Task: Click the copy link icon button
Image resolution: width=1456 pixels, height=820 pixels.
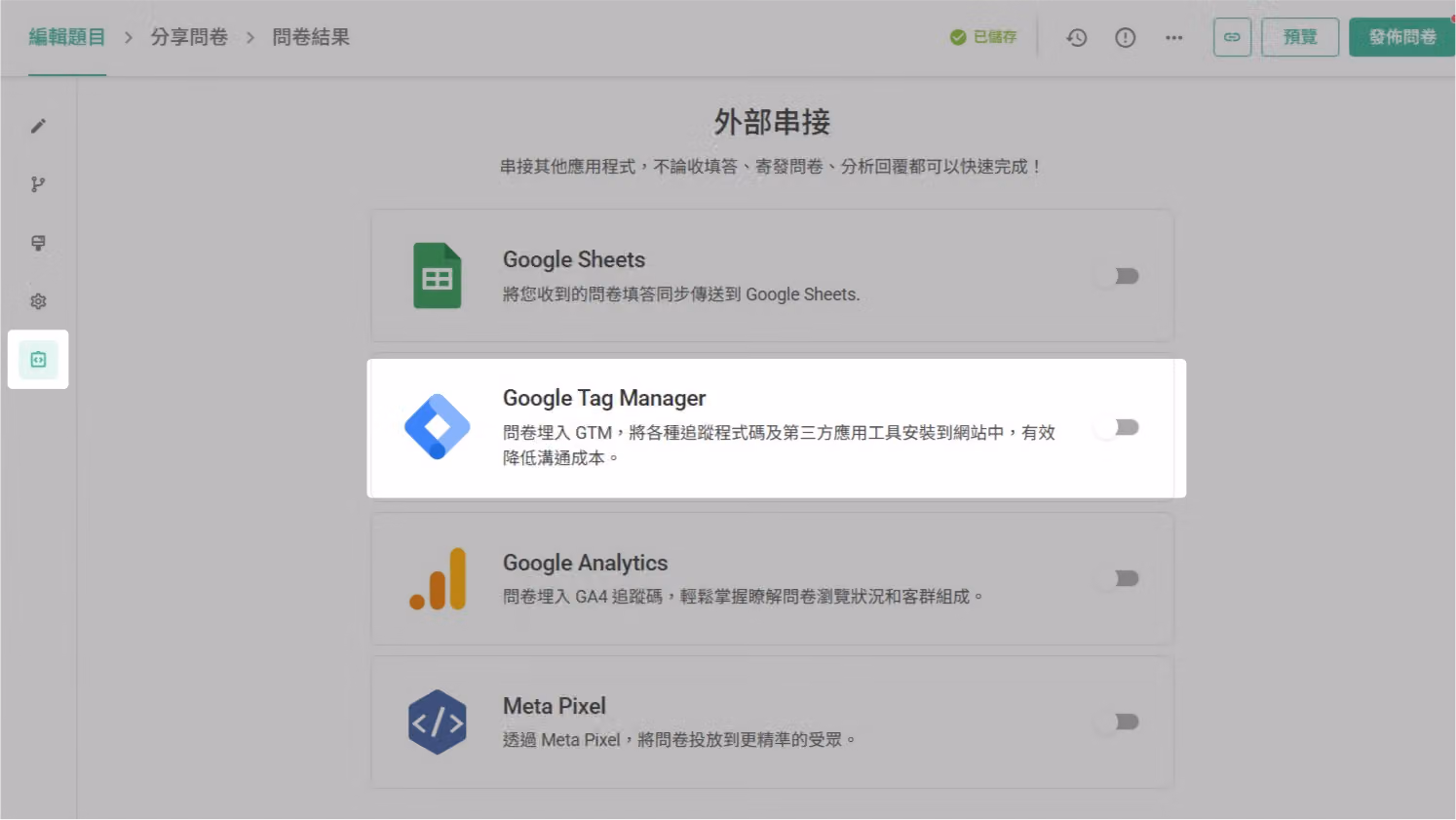Action: pos(1232,37)
